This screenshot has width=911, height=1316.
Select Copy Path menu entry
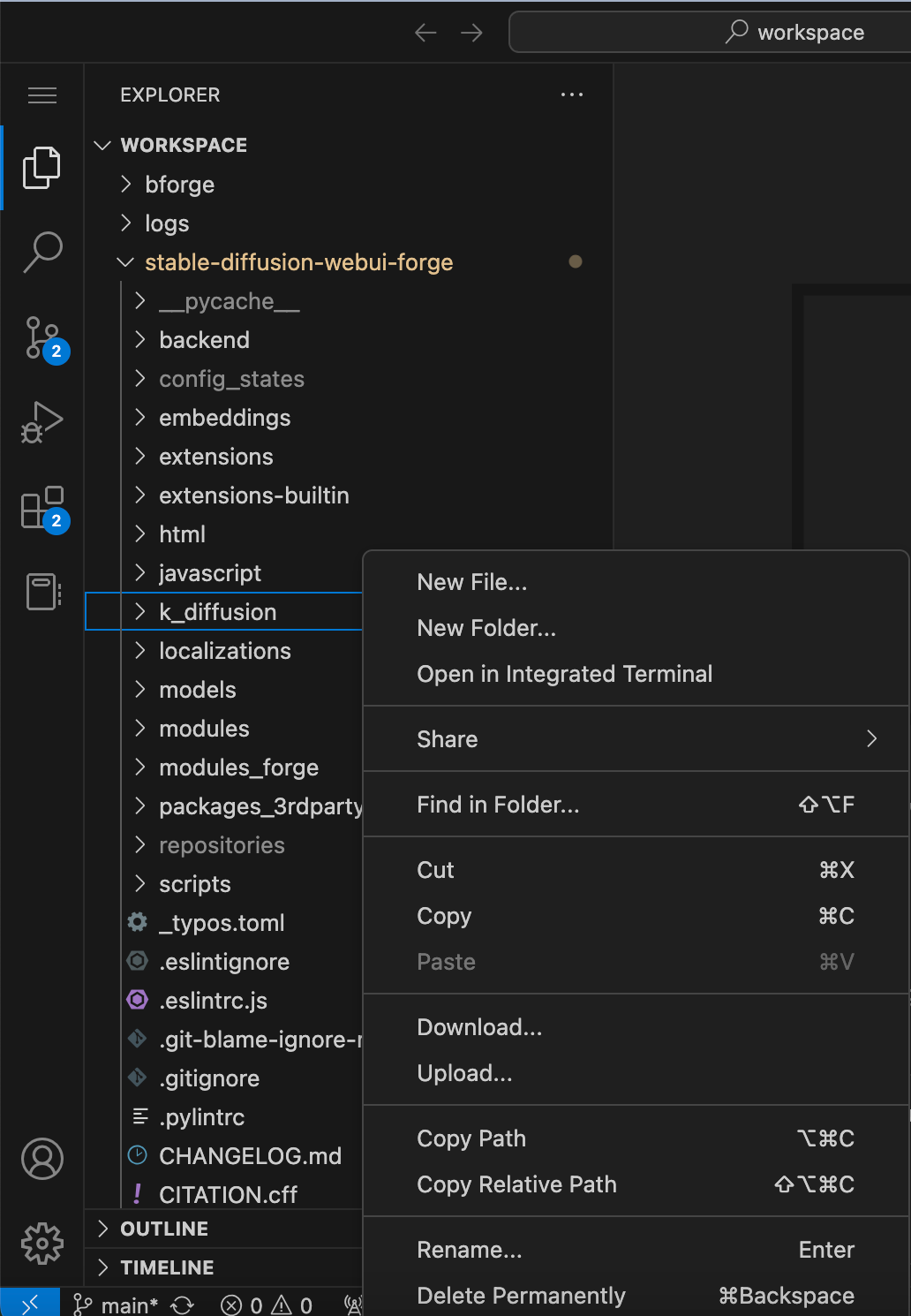(x=636, y=1138)
